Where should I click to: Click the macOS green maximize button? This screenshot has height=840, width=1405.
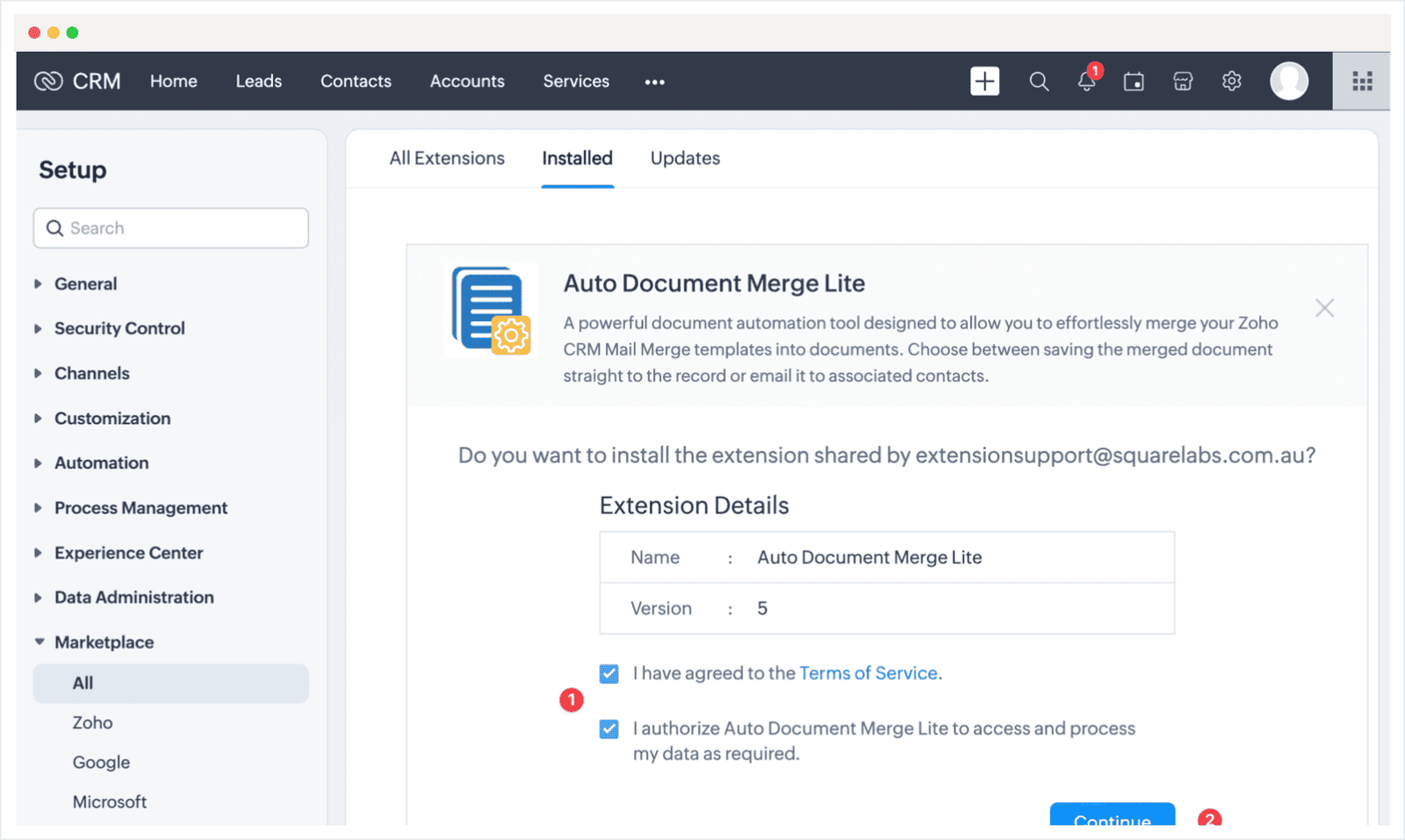click(73, 32)
